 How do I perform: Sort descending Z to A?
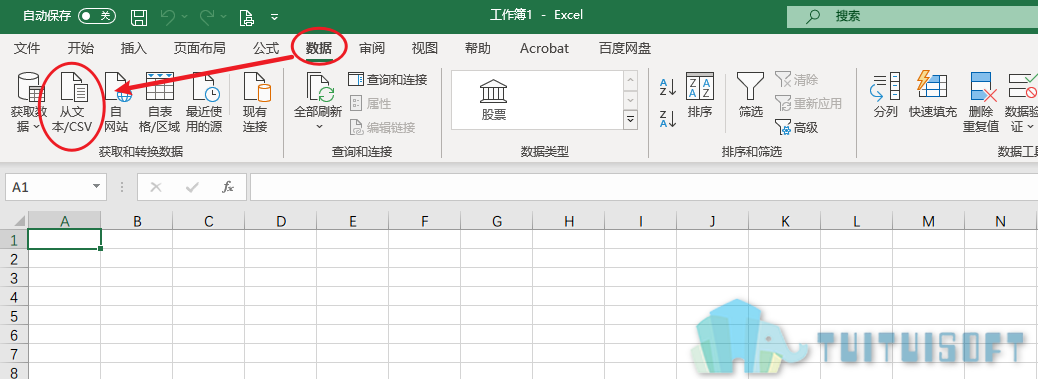(x=667, y=118)
